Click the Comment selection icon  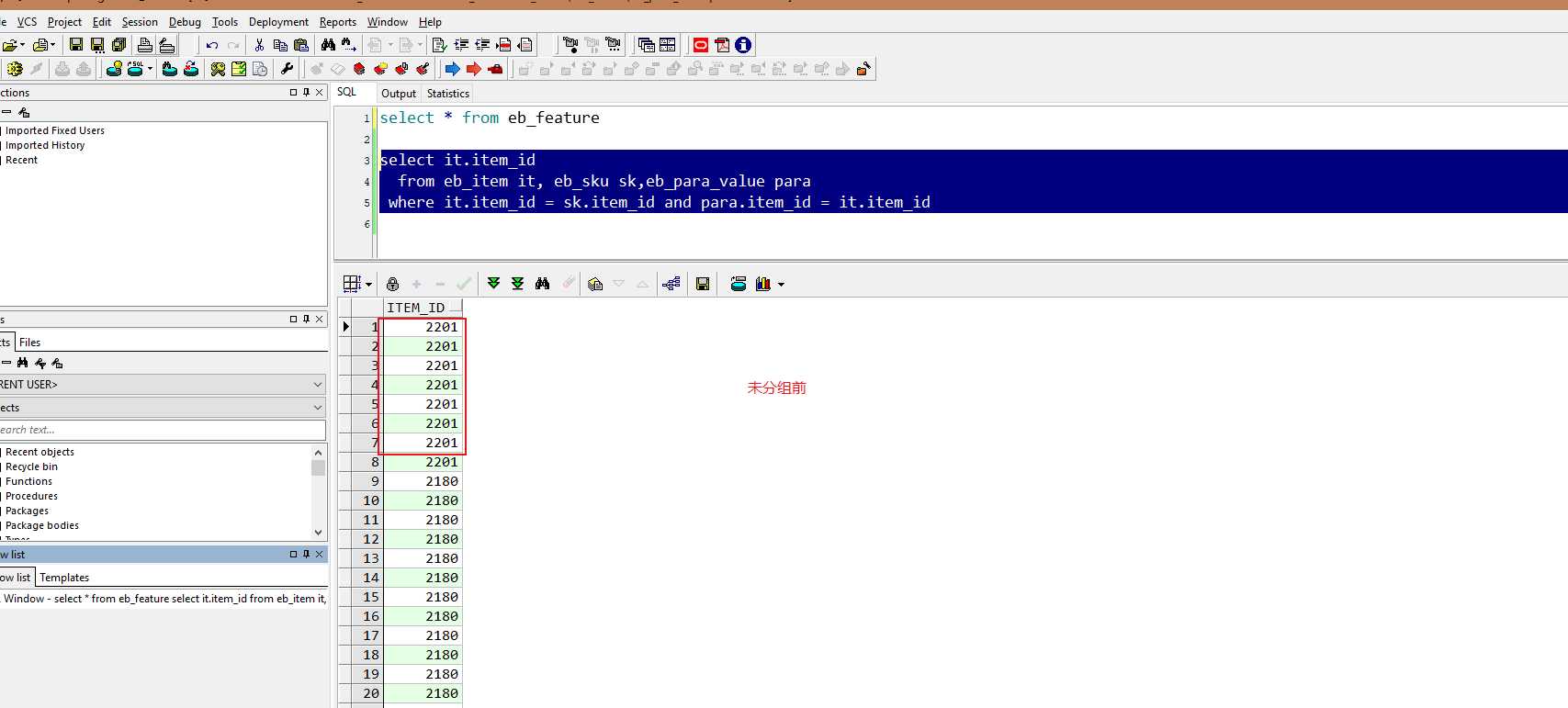tap(503, 45)
